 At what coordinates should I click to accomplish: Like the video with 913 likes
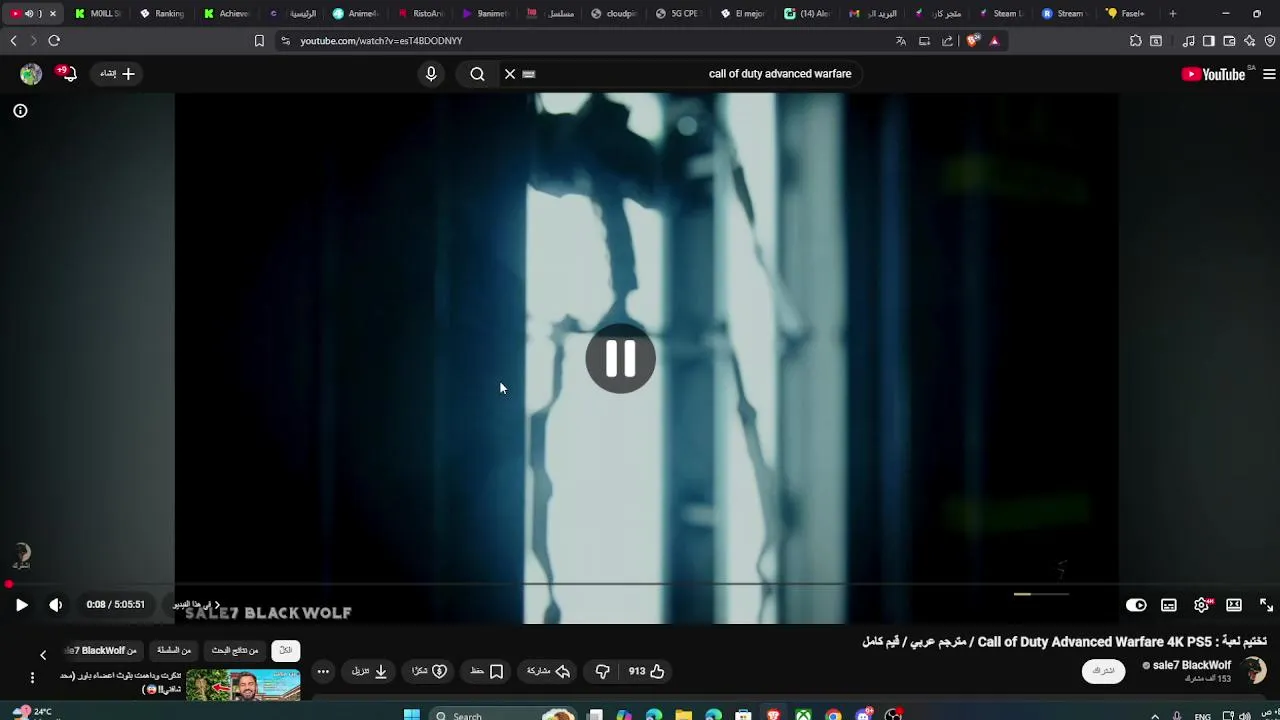point(647,671)
